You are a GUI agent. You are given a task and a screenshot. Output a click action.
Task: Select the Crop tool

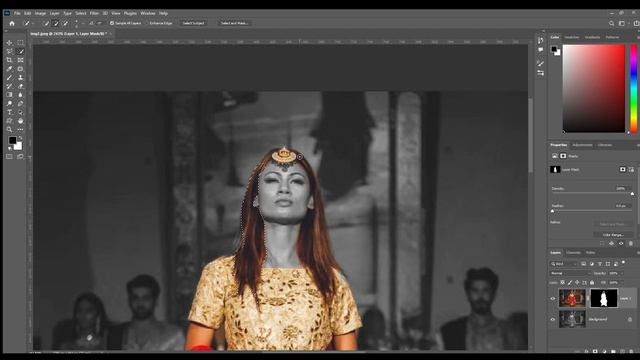coord(9,60)
